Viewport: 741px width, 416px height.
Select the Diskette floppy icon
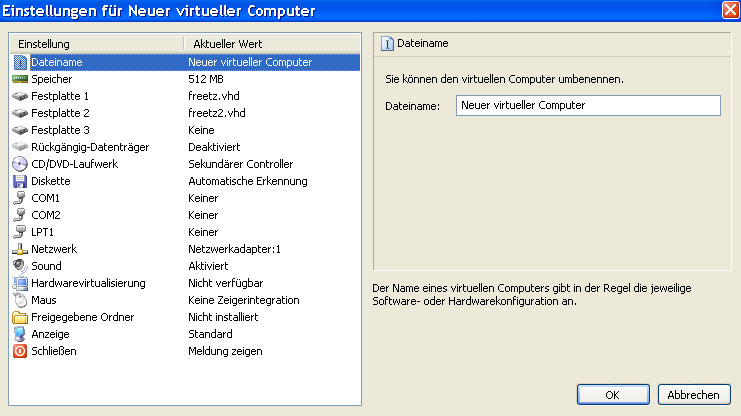(20, 181)
